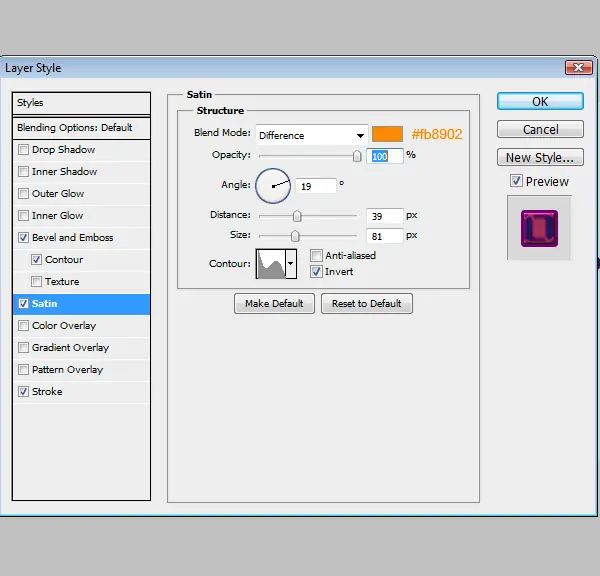Select the Inner Glow row label
The image size is (600, 576).
pyautogui.click(x=57, y=215)
